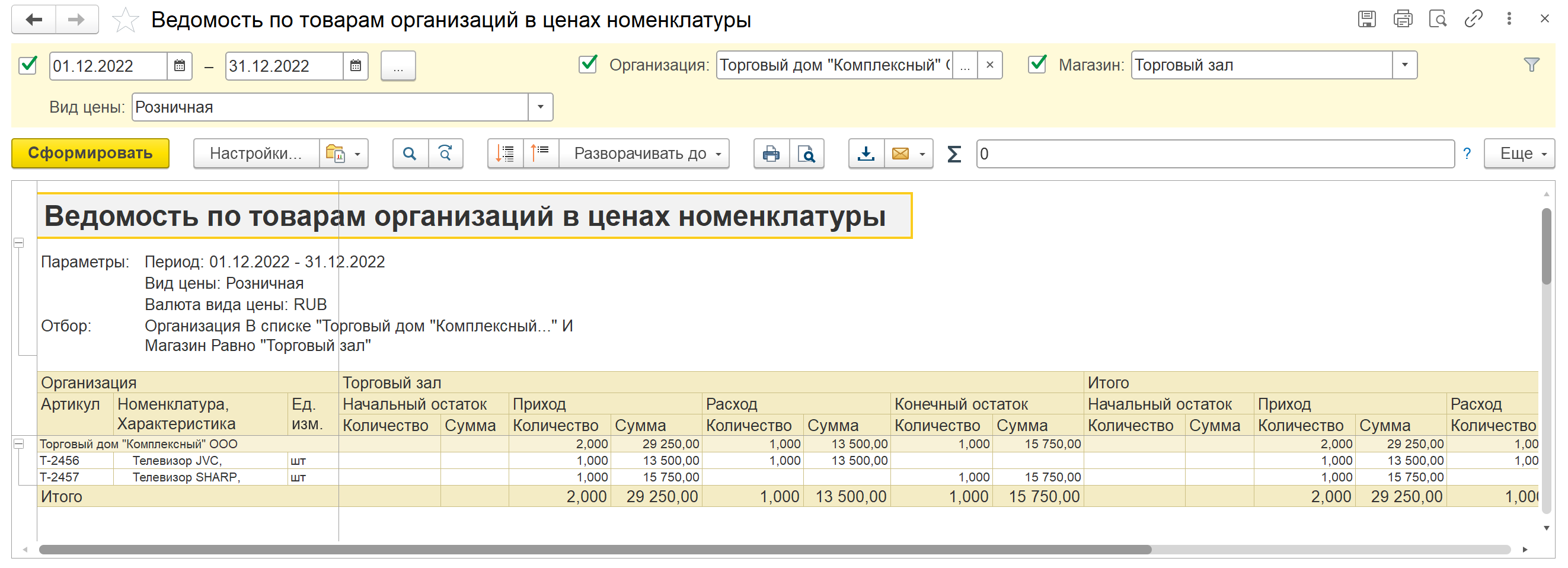Screen dimensions: 1568x568
Task: Open the Еще menu
Action: (x=1519, y=154)
